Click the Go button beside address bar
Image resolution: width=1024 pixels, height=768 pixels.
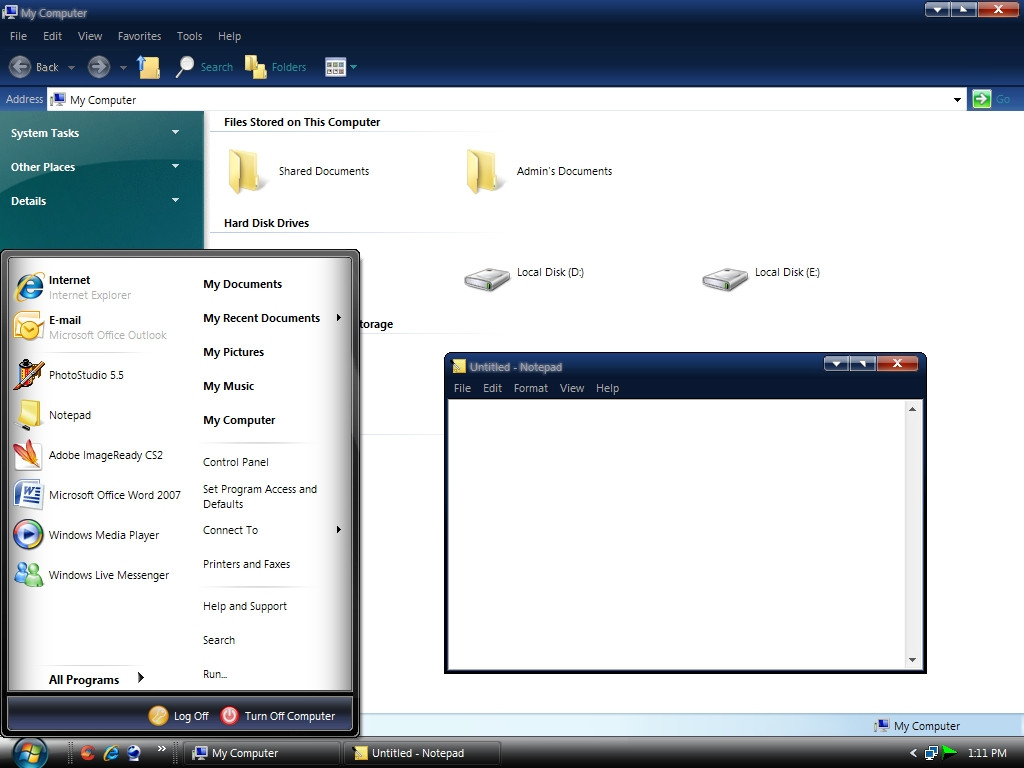(991, 99)
